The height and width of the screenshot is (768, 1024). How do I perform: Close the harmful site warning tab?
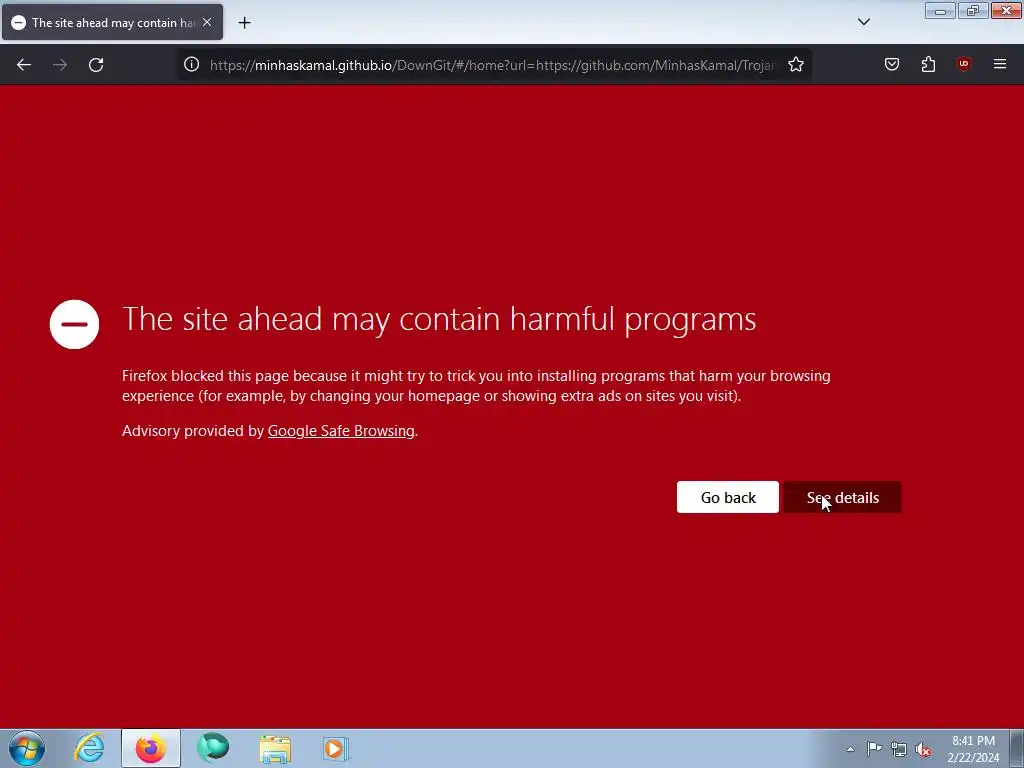207,22
